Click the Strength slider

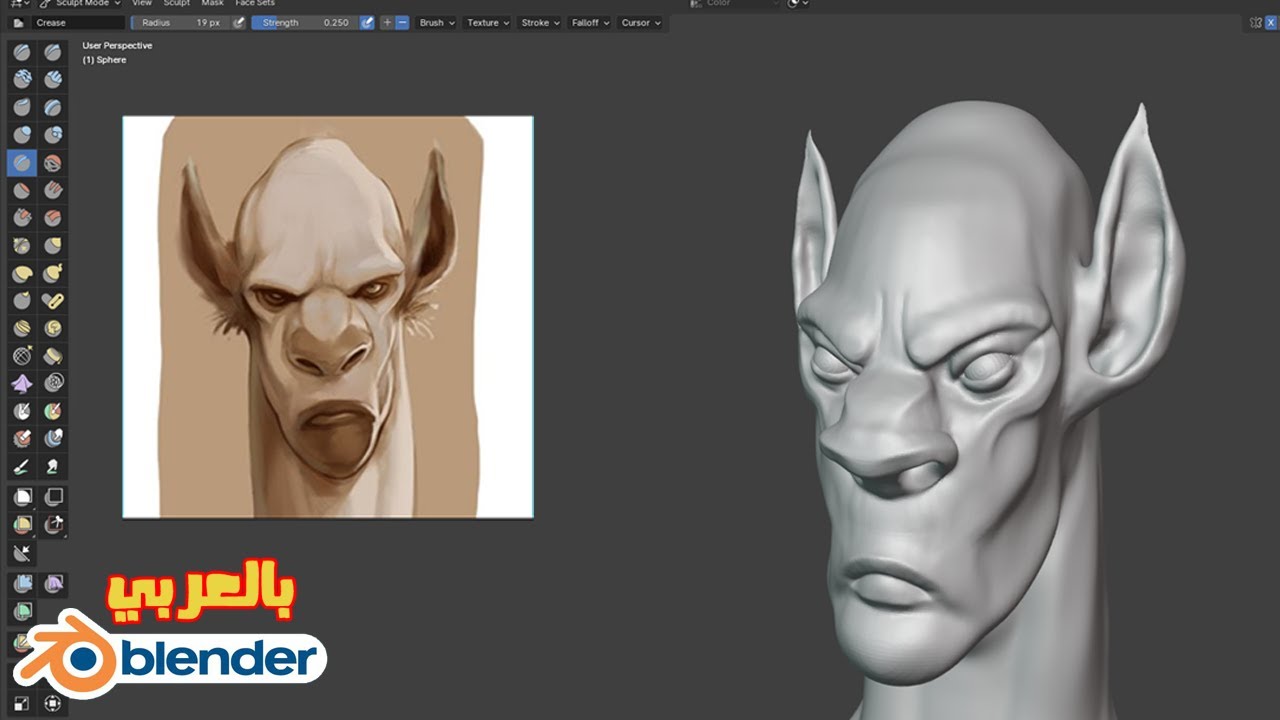[305, 22]
